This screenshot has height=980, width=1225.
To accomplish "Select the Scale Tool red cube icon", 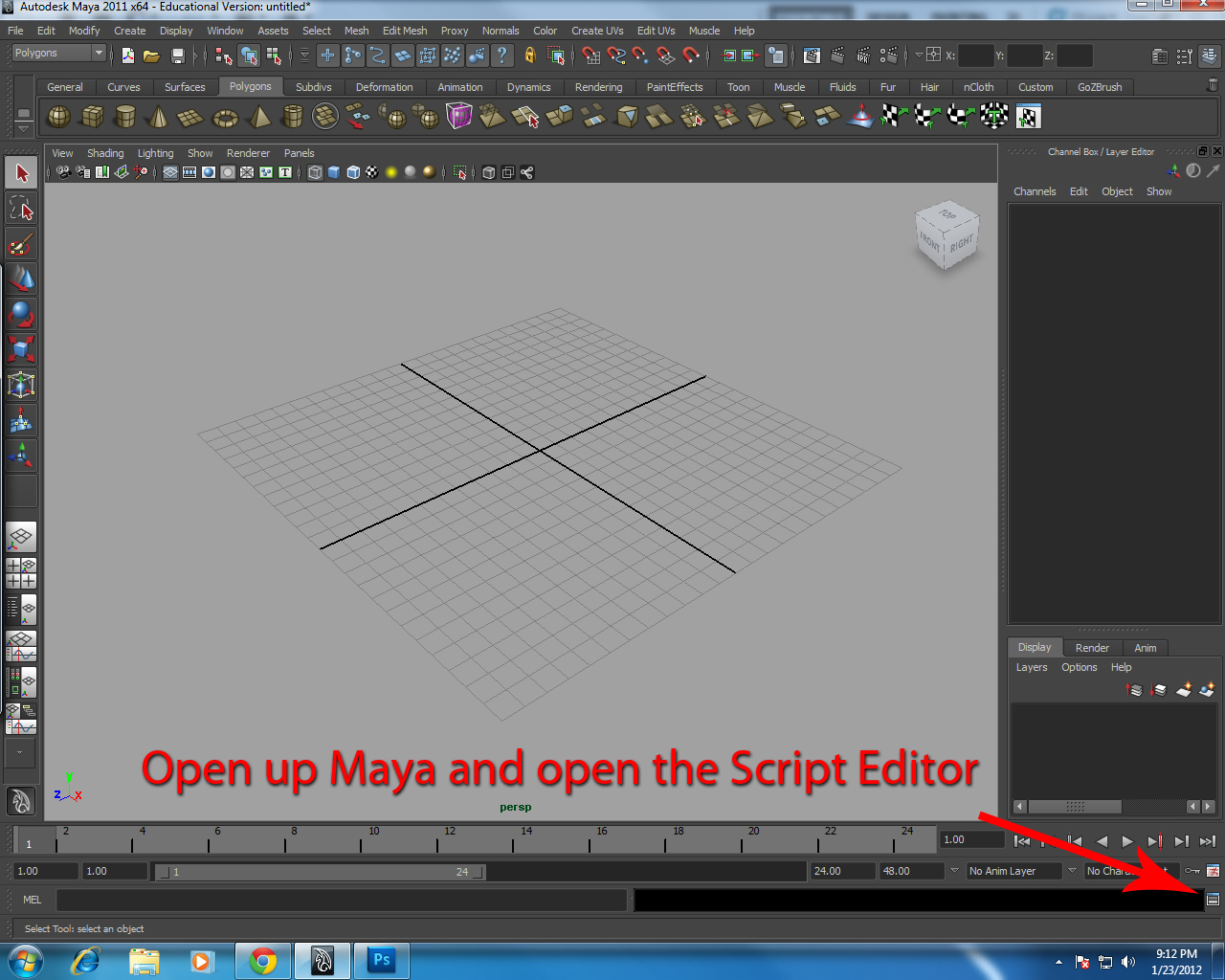I will pyautogui.click(x=21, y=349).
